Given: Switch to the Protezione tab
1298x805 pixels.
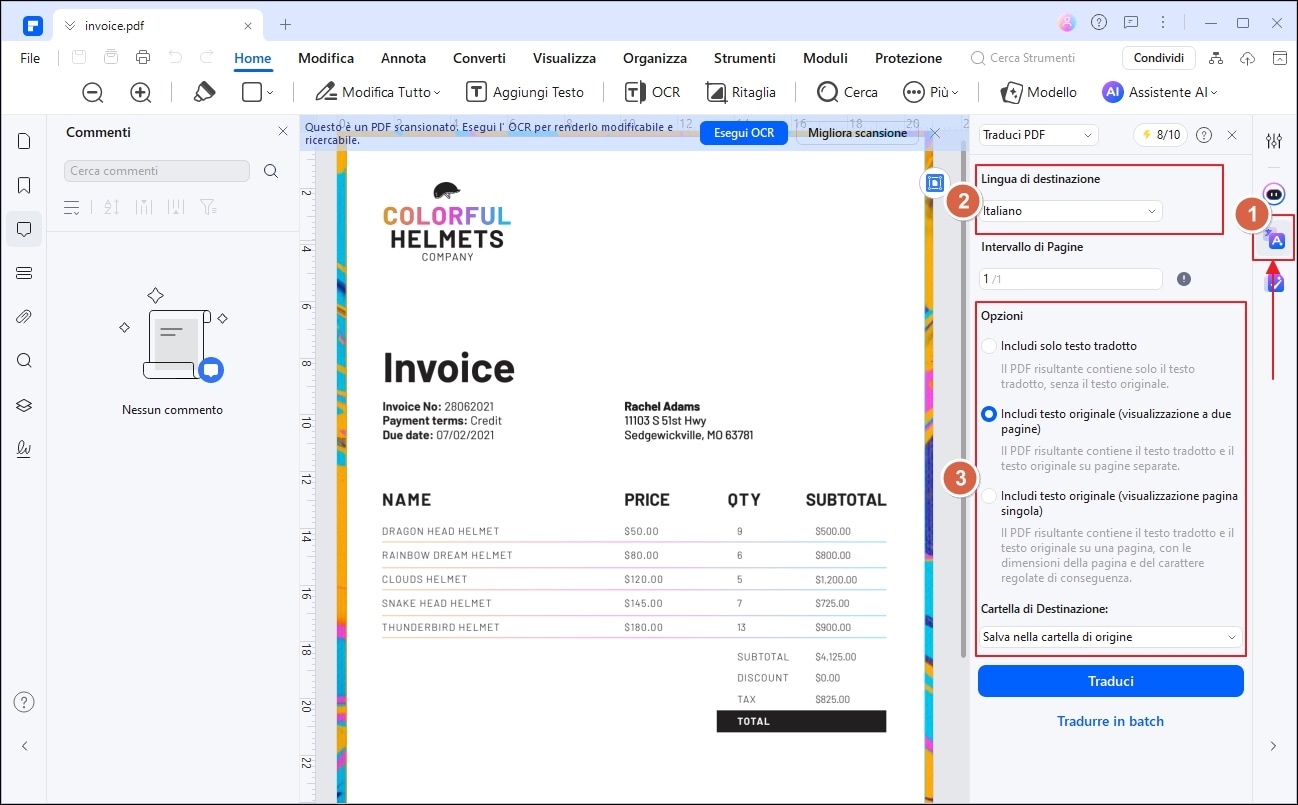Looking at the screenshot, I should pyautogui.click(x=908, y=58).
